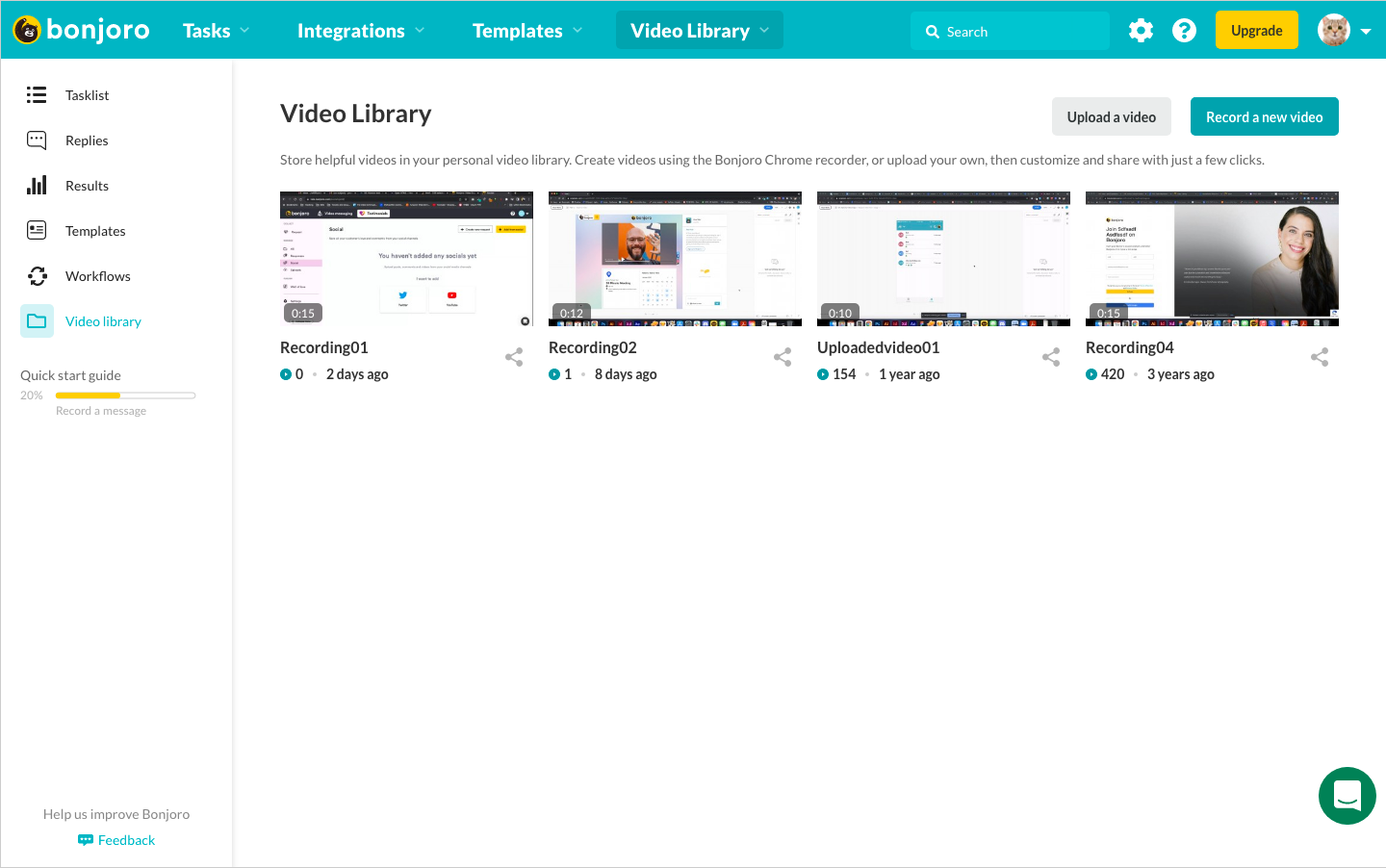Share Recording04 via share icon
Image resolution: width=1386 pixels, height=868 pixels.
(1320, 357)
